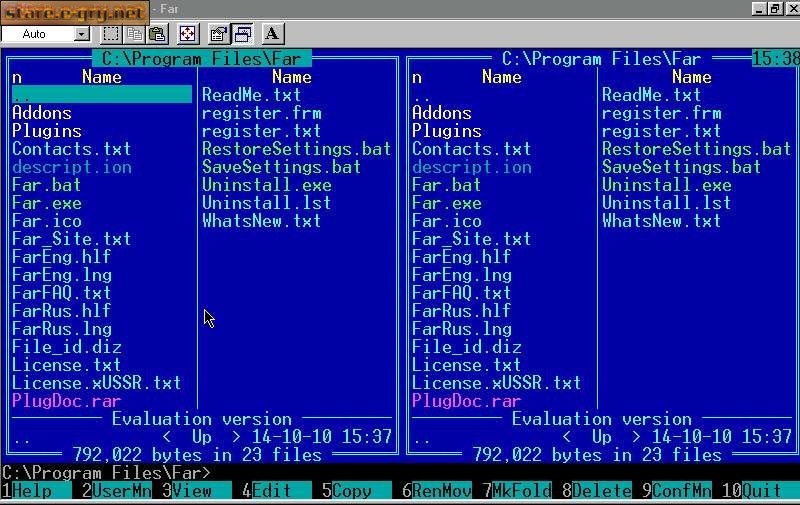Select FarEng.lng in the right panel
Viewport: 800px width, 505px height.
pyautogui.click(x=461, y=275)
